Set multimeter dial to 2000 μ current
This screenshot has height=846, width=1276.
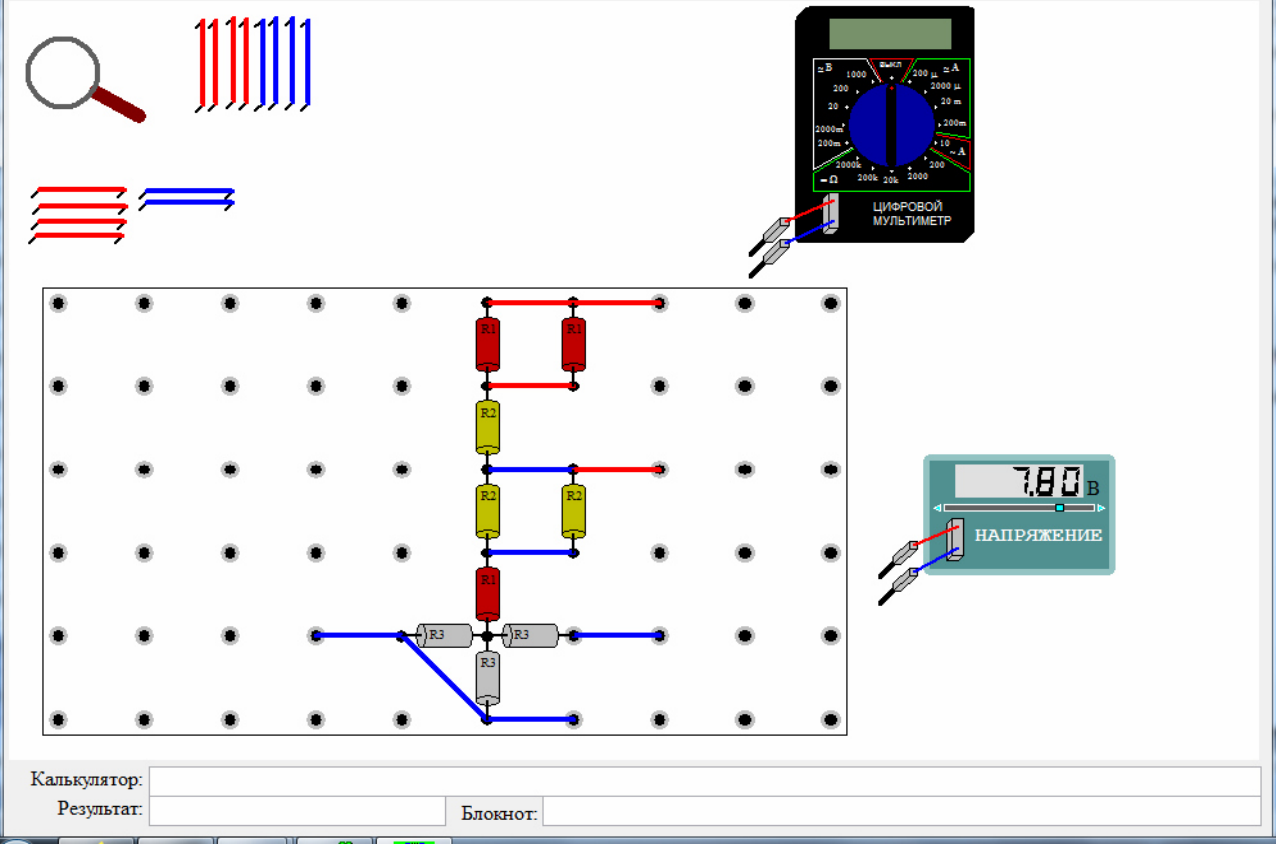click(946, 86)
